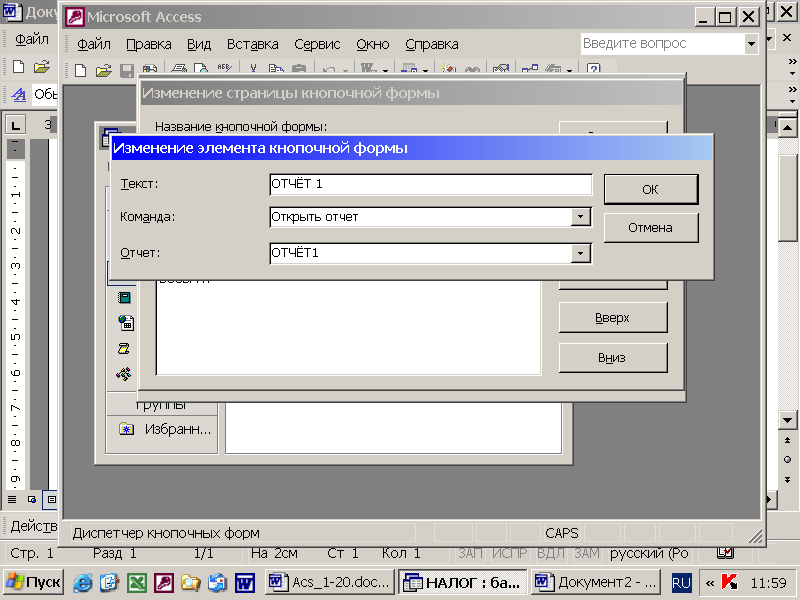
Task: Click open folder icon in Word toolbar
Action: [x=42, y=66]
